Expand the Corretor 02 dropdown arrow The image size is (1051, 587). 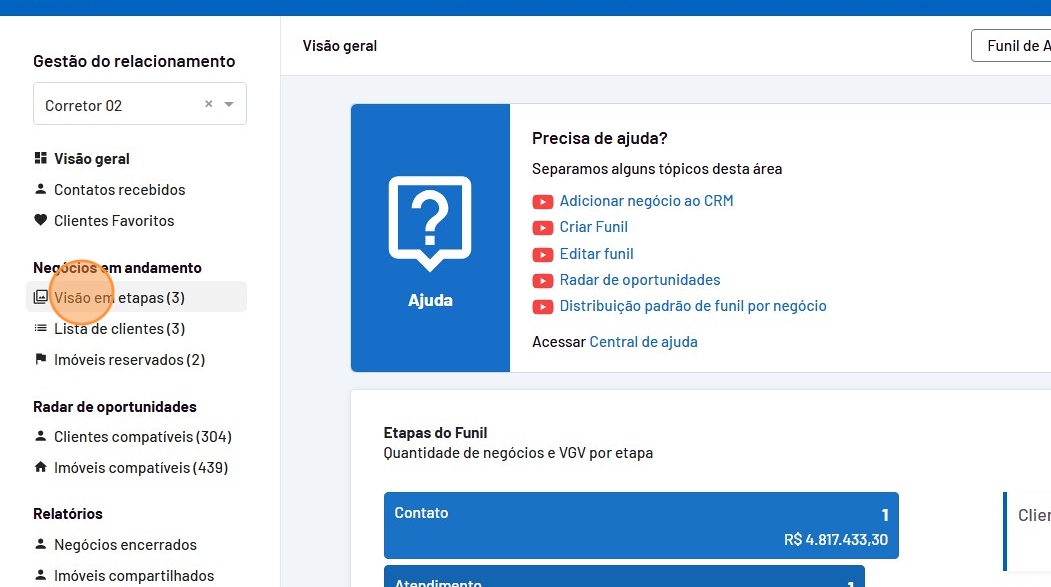pos(229,105)
